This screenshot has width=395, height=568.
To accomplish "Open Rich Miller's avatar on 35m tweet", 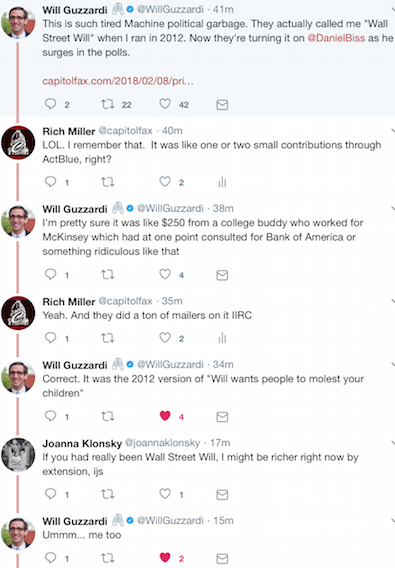I will click(x=18, y=313).
